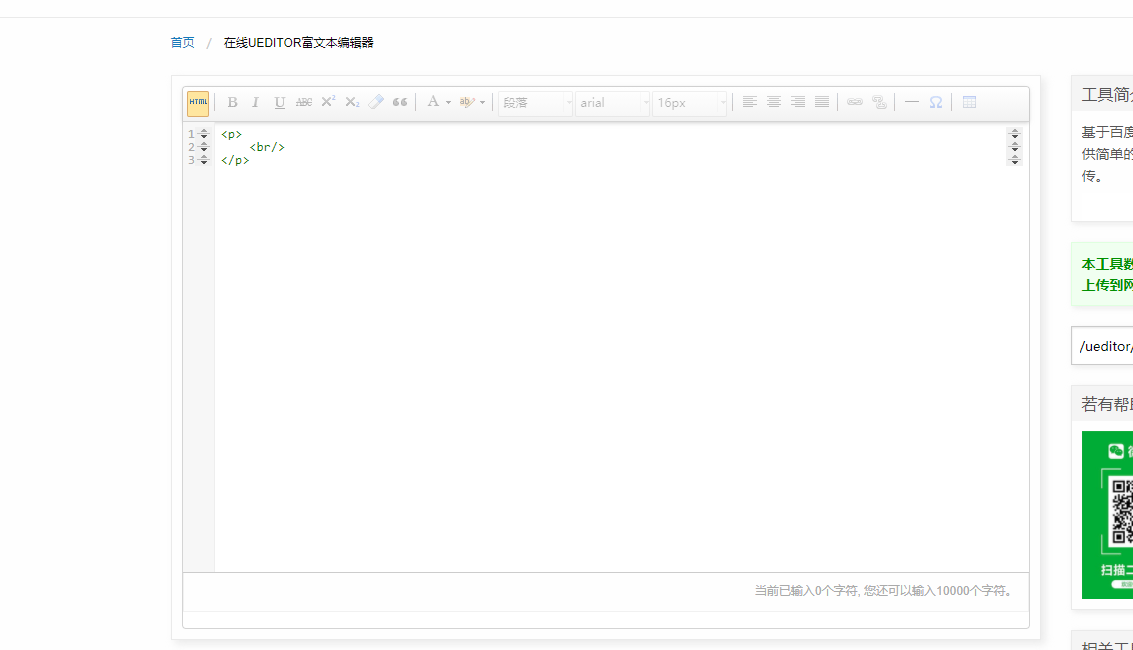Click the text highlight color icon

point(466,102)
